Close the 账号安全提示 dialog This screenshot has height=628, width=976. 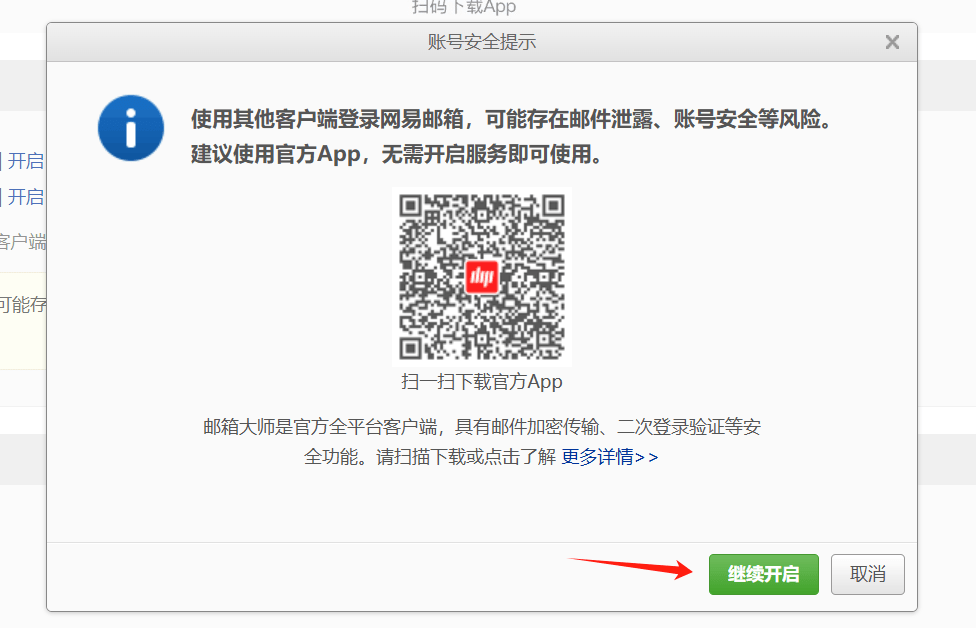click(x=892, y=42)
